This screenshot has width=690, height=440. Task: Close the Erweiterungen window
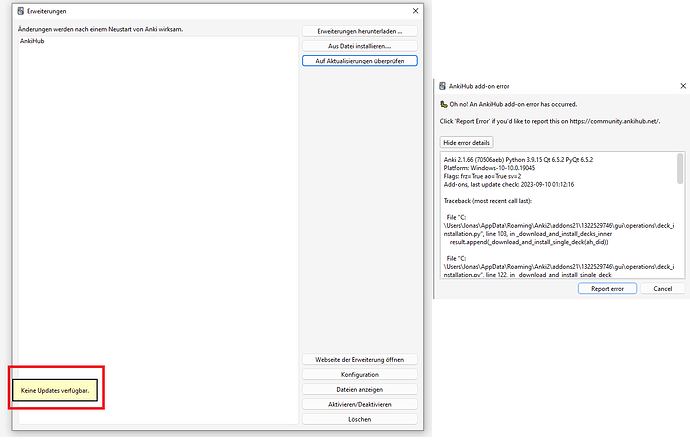coord(415,11)
